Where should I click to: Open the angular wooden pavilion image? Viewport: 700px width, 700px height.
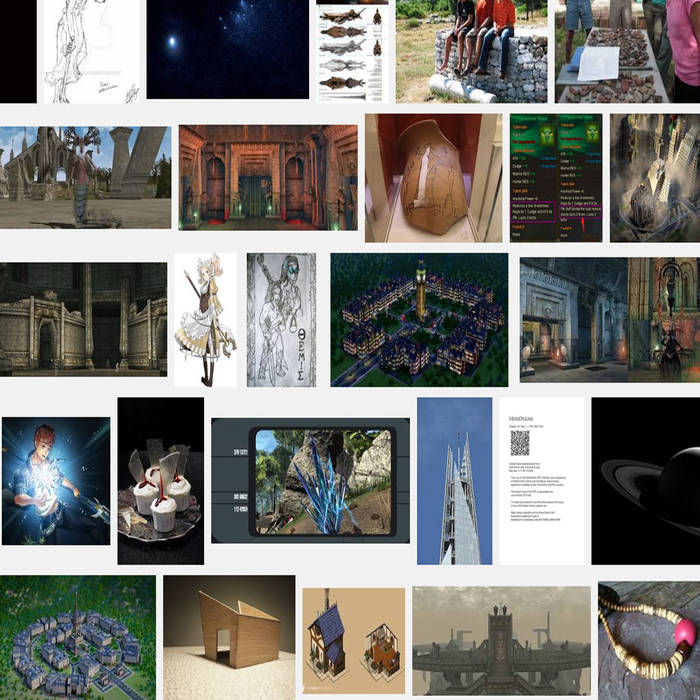(x=229, y=636)
